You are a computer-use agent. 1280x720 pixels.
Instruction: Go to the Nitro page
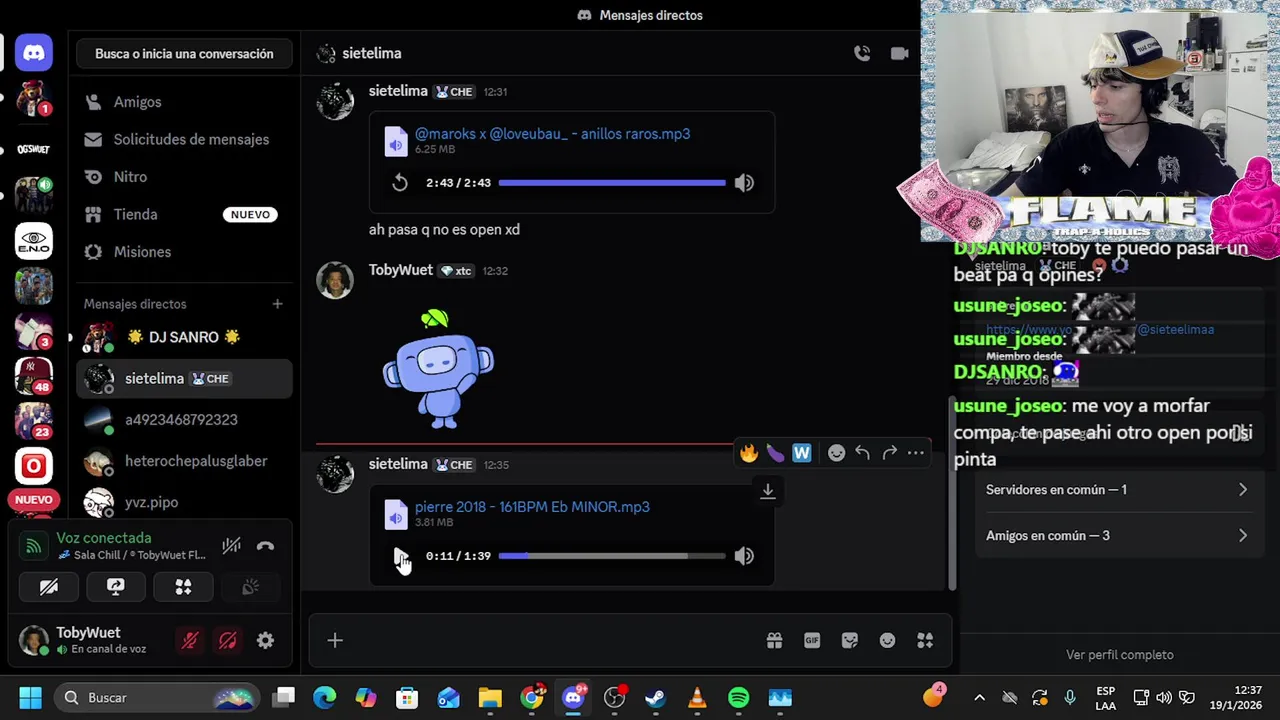(184, 177)
